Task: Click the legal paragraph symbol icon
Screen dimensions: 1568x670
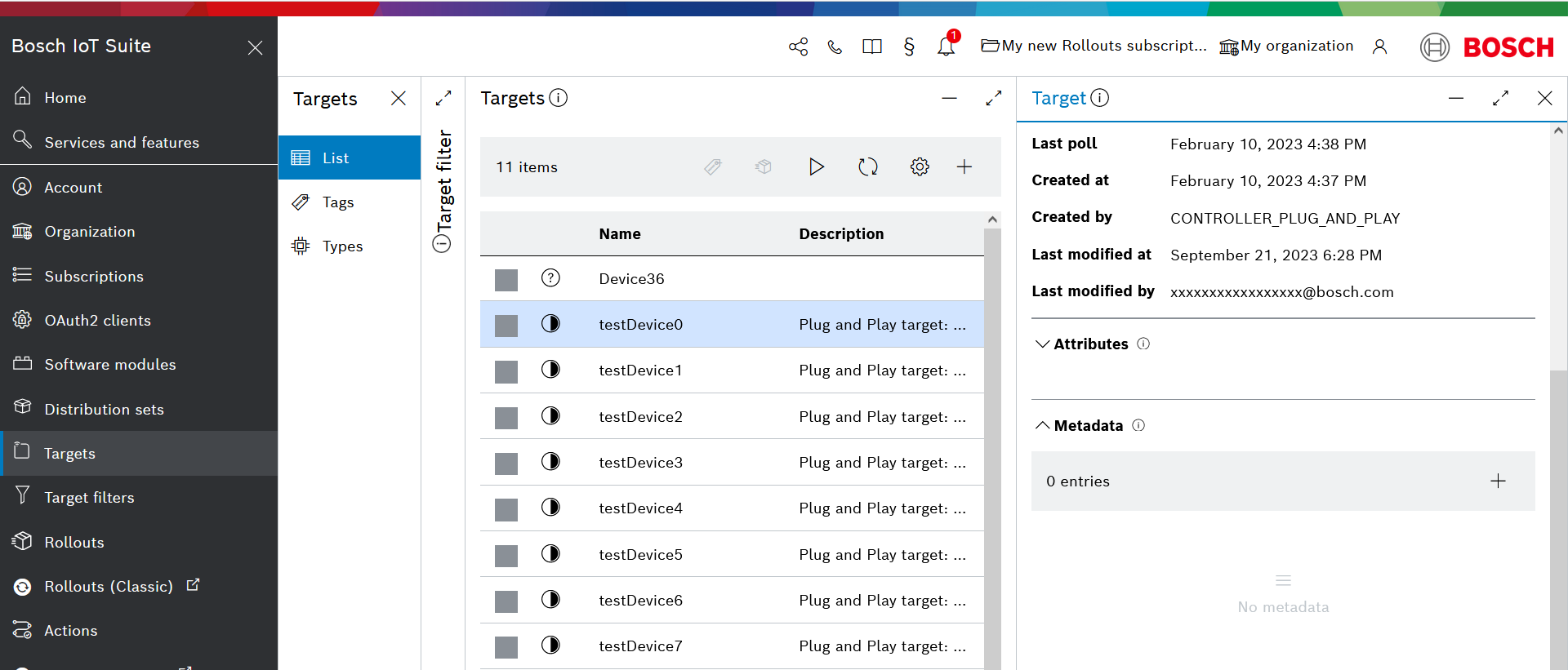Action: click(x=909, y=47)
